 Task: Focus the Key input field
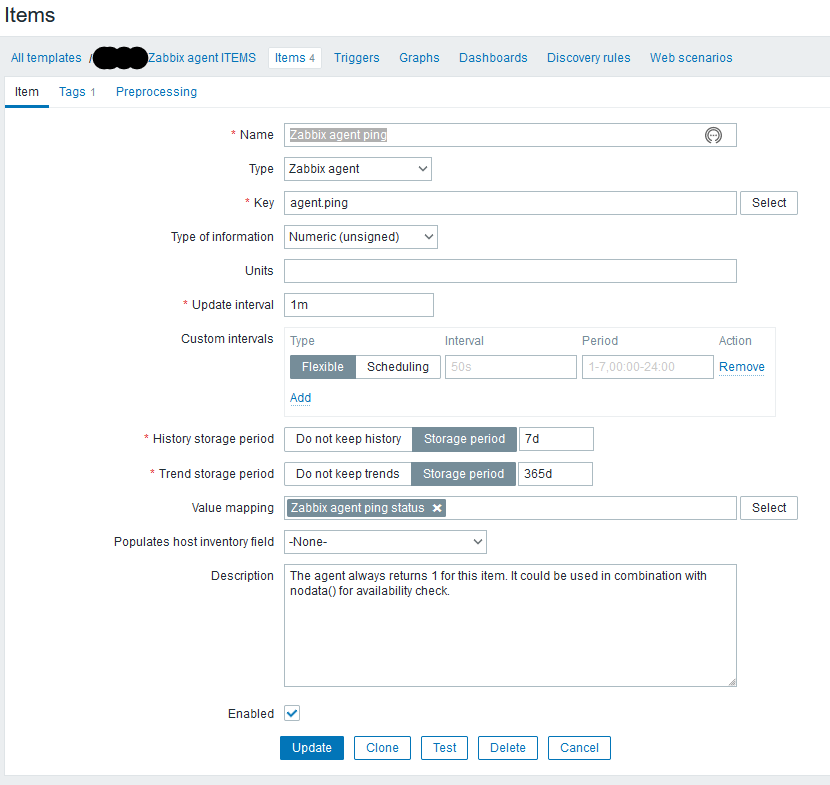click(510, 203)
